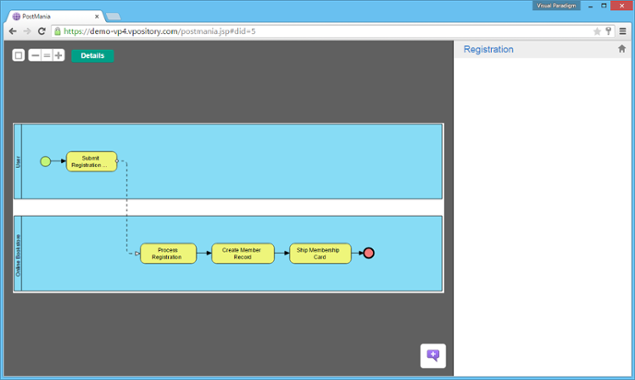Add a comment with purple speech bubble
Viewport: 635px width, 380px height.
[433, 356]
